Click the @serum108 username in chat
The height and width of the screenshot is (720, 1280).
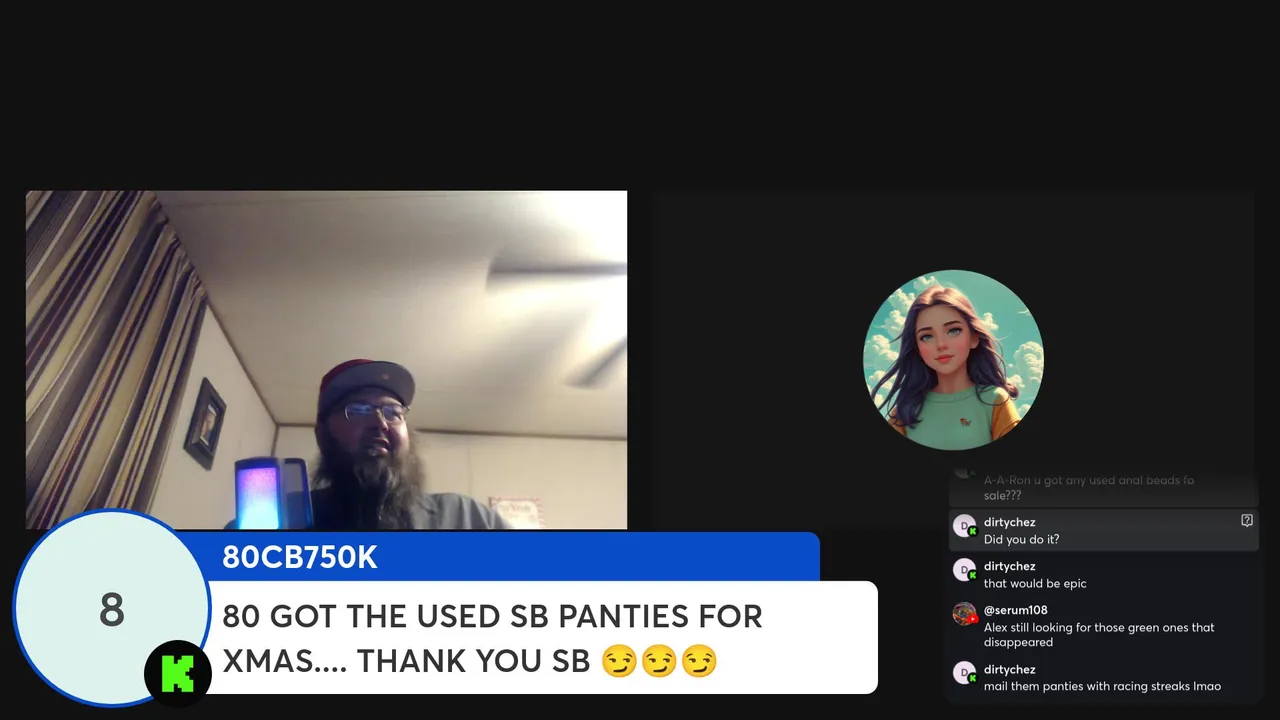coord(1015,610)
